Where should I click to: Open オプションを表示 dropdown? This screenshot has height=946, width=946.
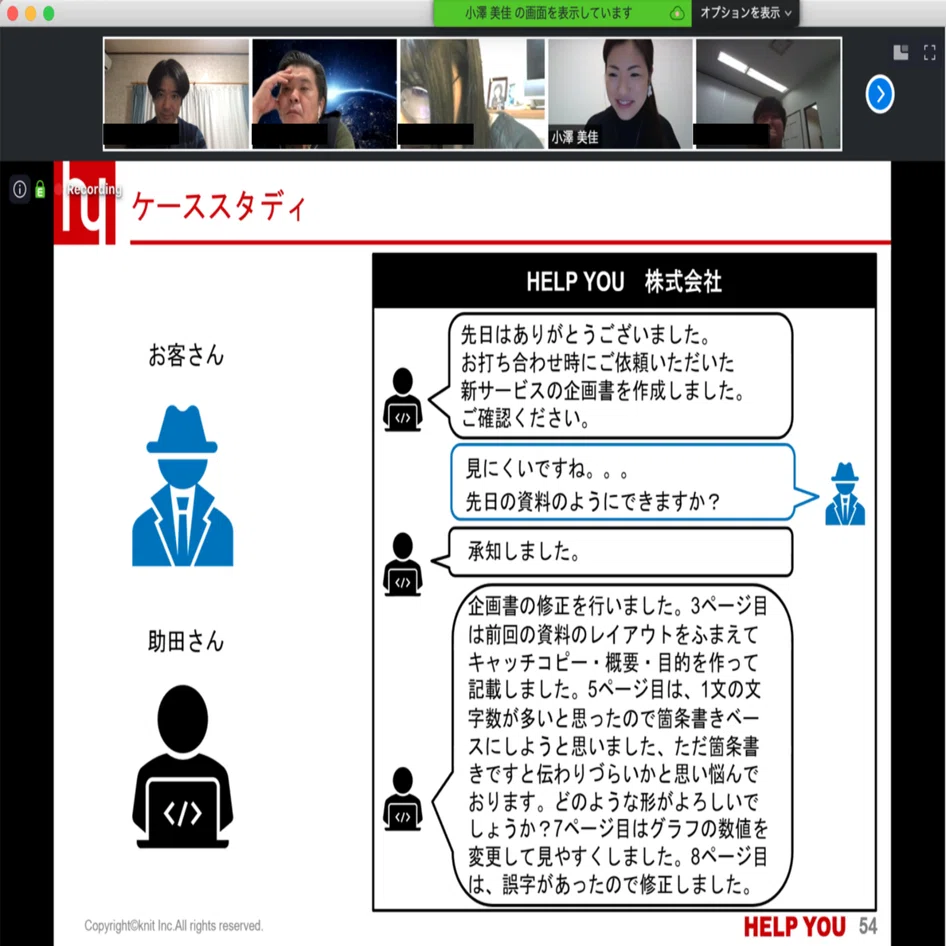click(x=746, y=13)
